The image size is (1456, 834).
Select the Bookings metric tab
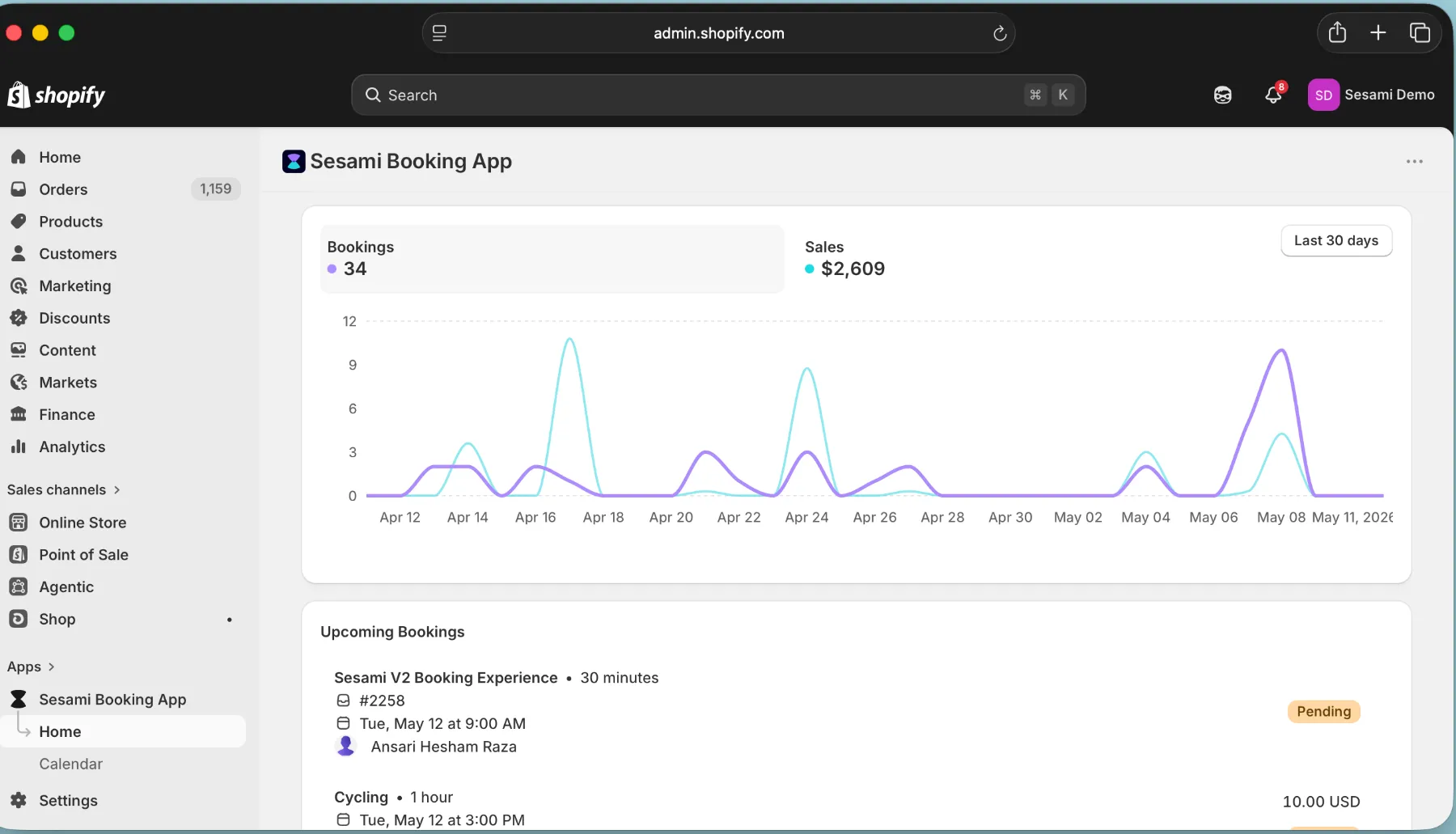[552, 259]
